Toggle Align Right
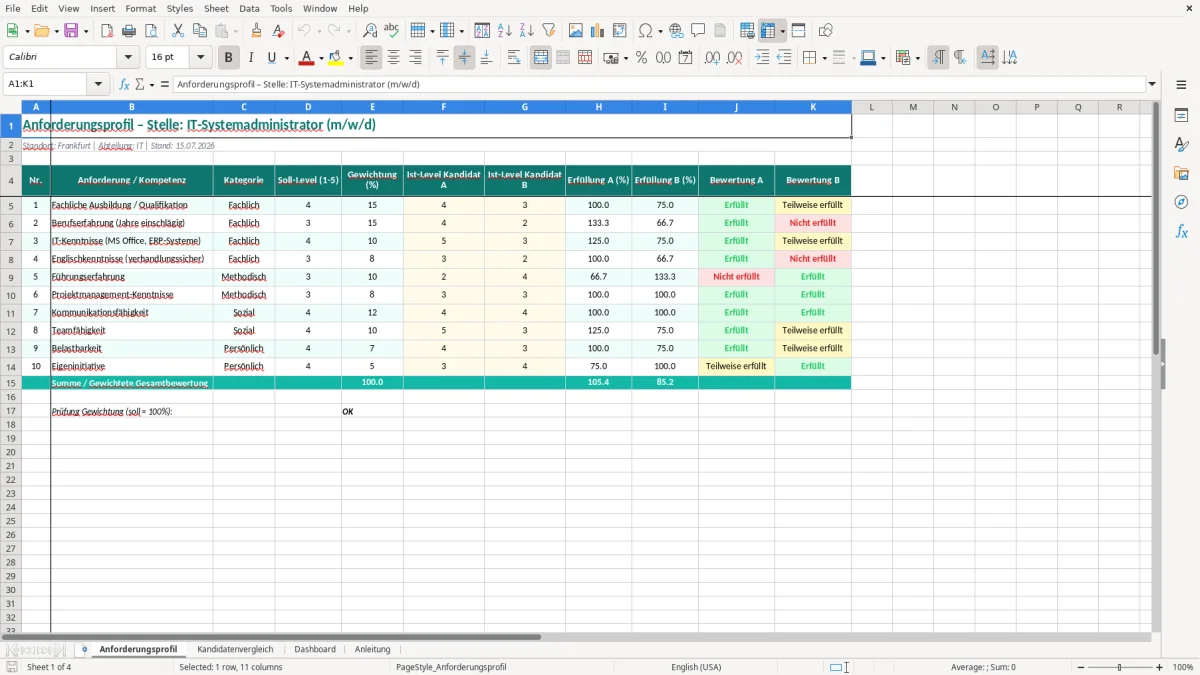This screenshot has width=1200, height=675. [x=415, y=58]
